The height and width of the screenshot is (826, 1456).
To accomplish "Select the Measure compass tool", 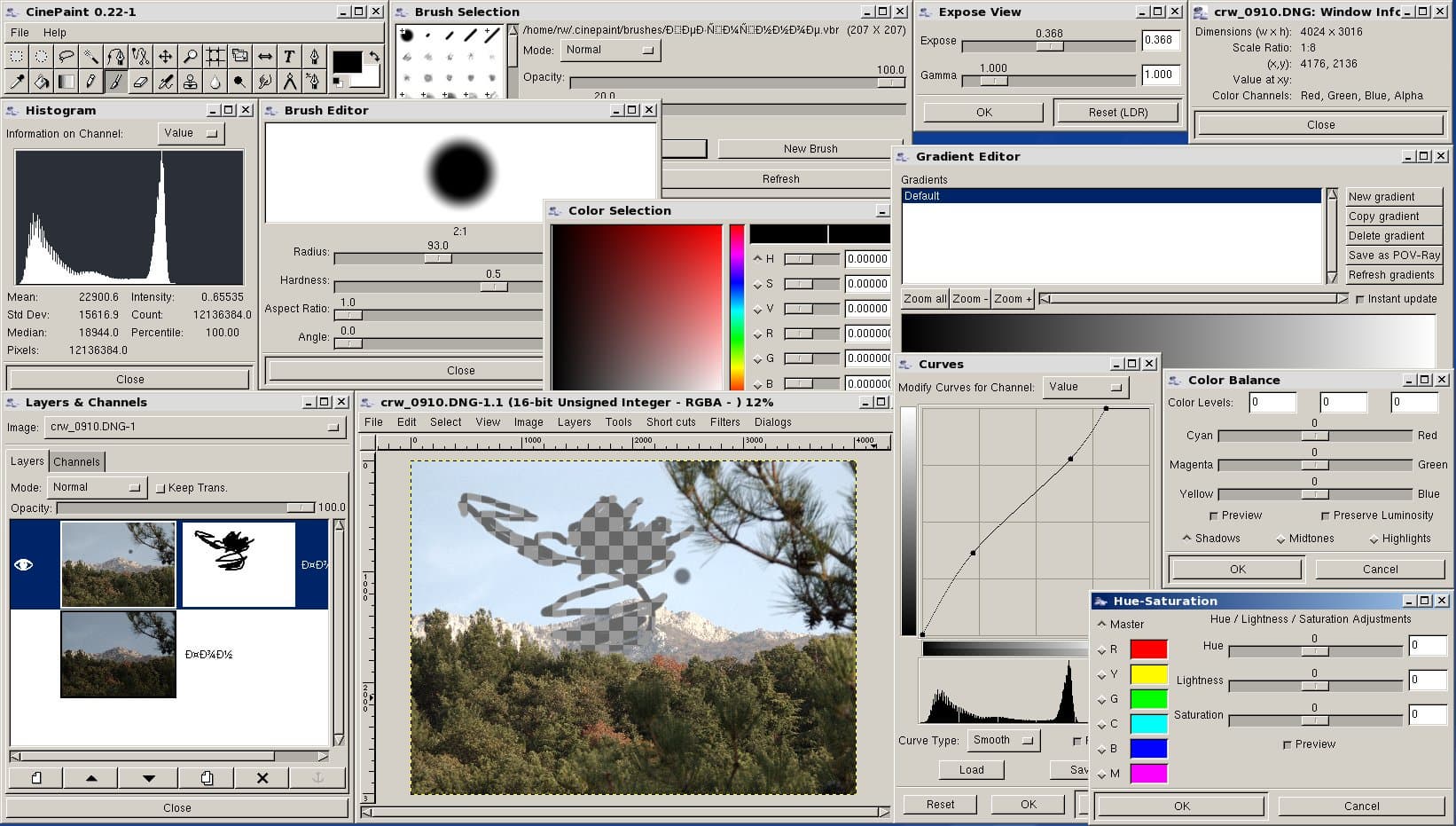I will click(x=290, y=82).
